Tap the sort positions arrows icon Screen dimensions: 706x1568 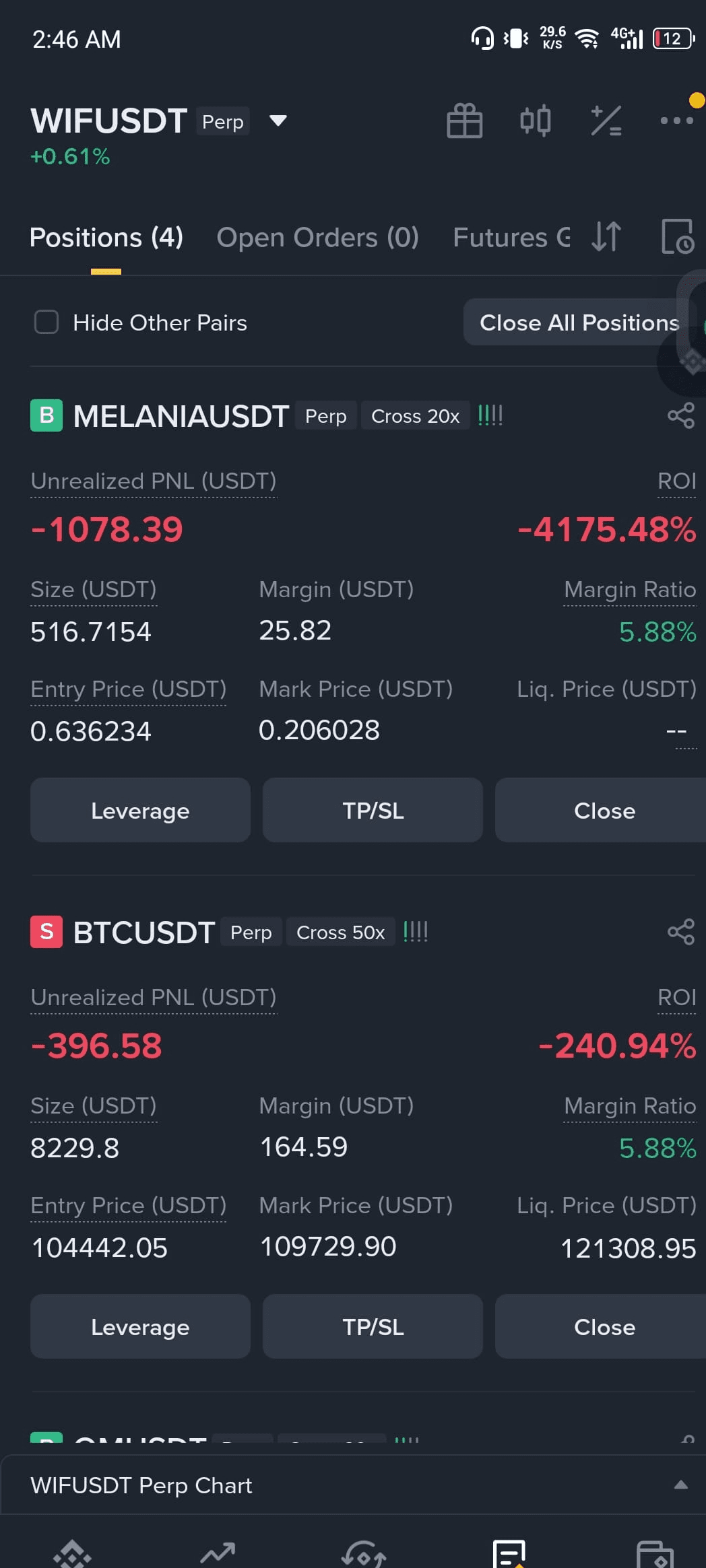click(606, 237)
